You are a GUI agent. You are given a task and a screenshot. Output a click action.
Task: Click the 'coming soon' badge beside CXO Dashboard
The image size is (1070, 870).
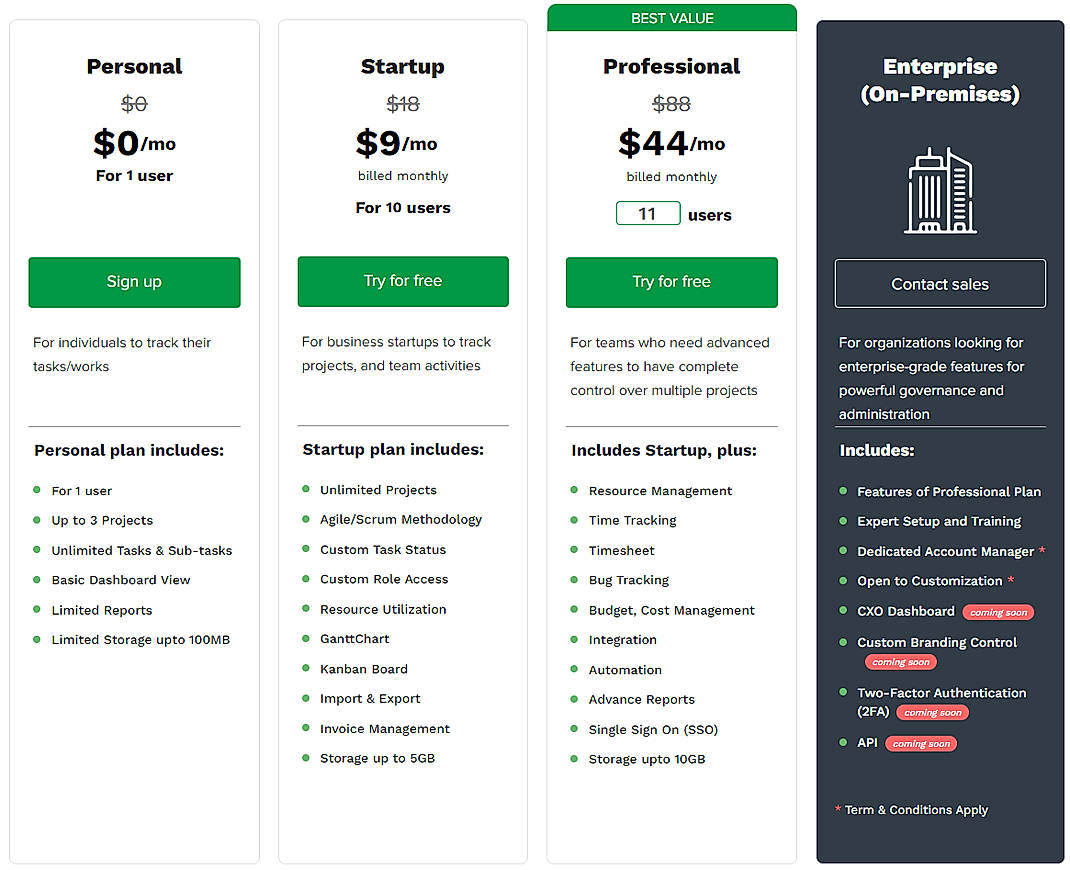click(x=998, y=613)
